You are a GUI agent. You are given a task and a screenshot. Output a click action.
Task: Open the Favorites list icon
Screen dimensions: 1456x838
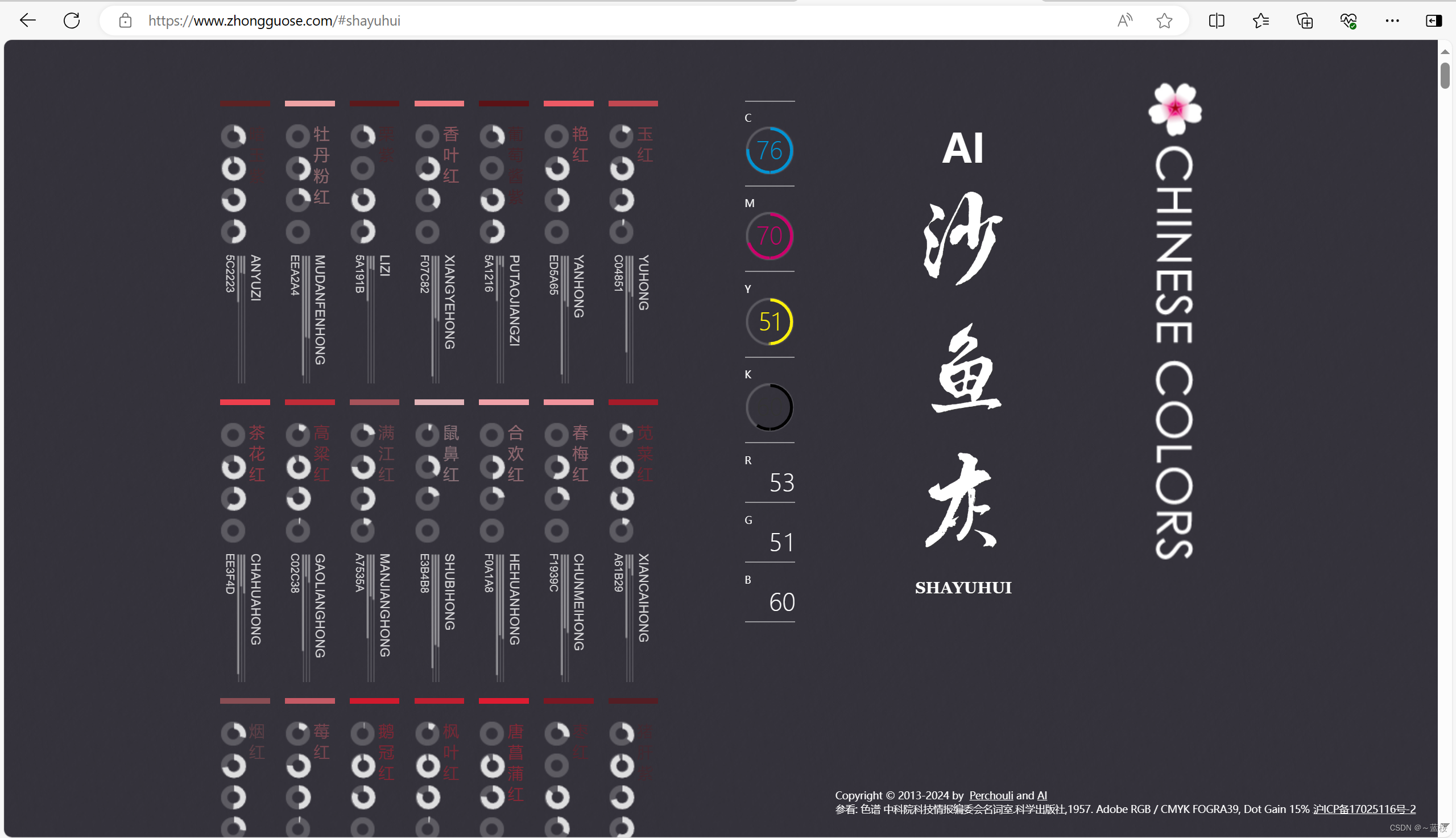coord(1260,20)
